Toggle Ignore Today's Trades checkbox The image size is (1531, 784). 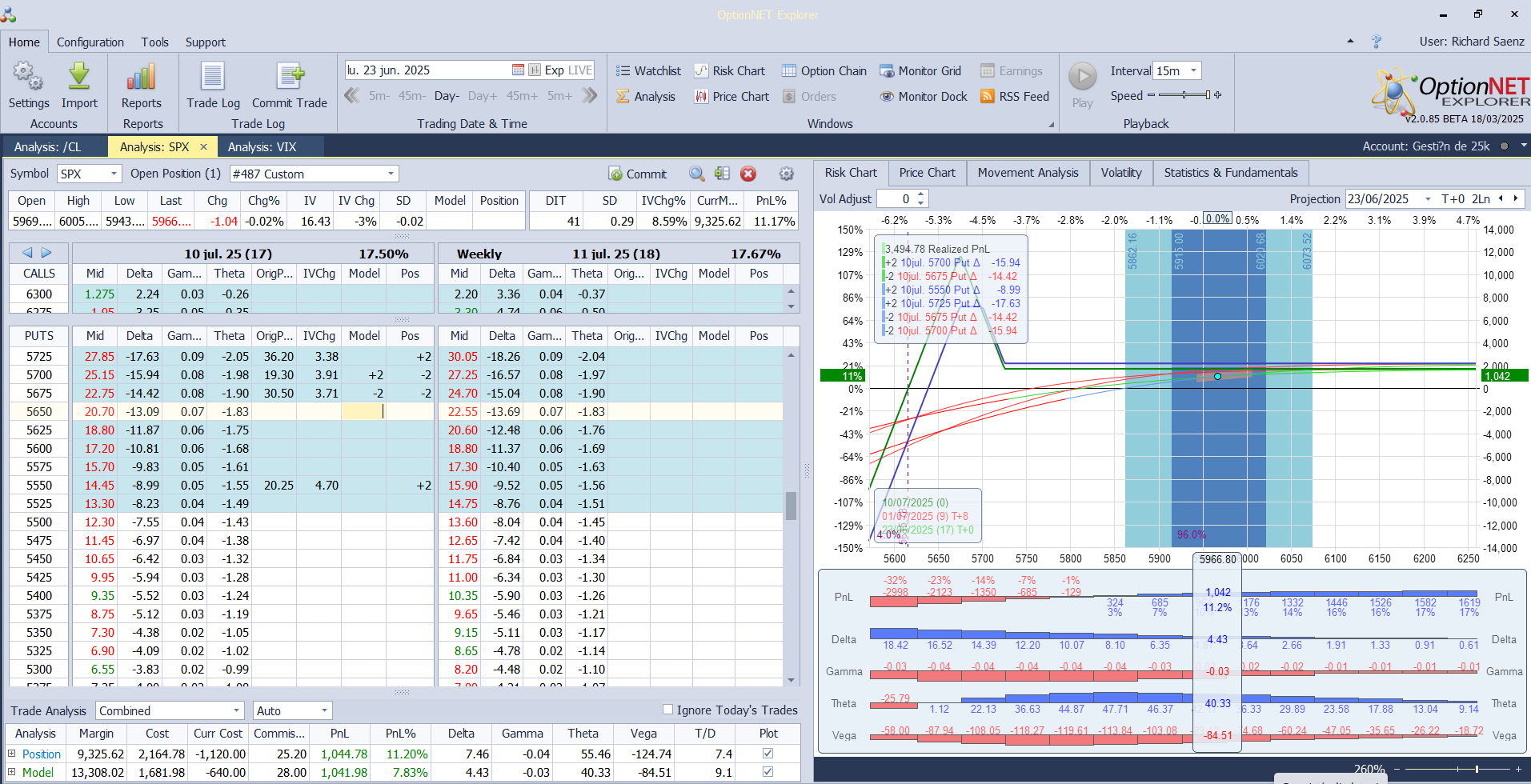tap(667, 710)
